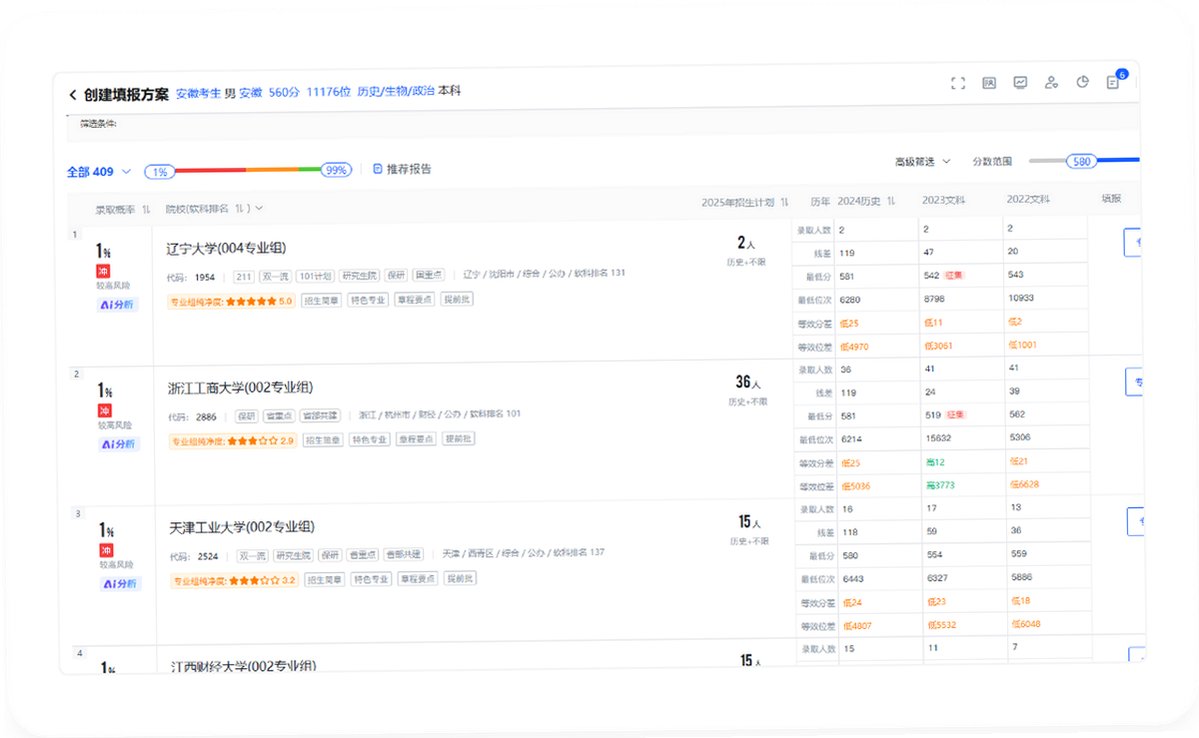The width and height of the screenshot is (1199, 738).
Task: Click the 征集 tag beside 519
Action: (x=955, y=415)
